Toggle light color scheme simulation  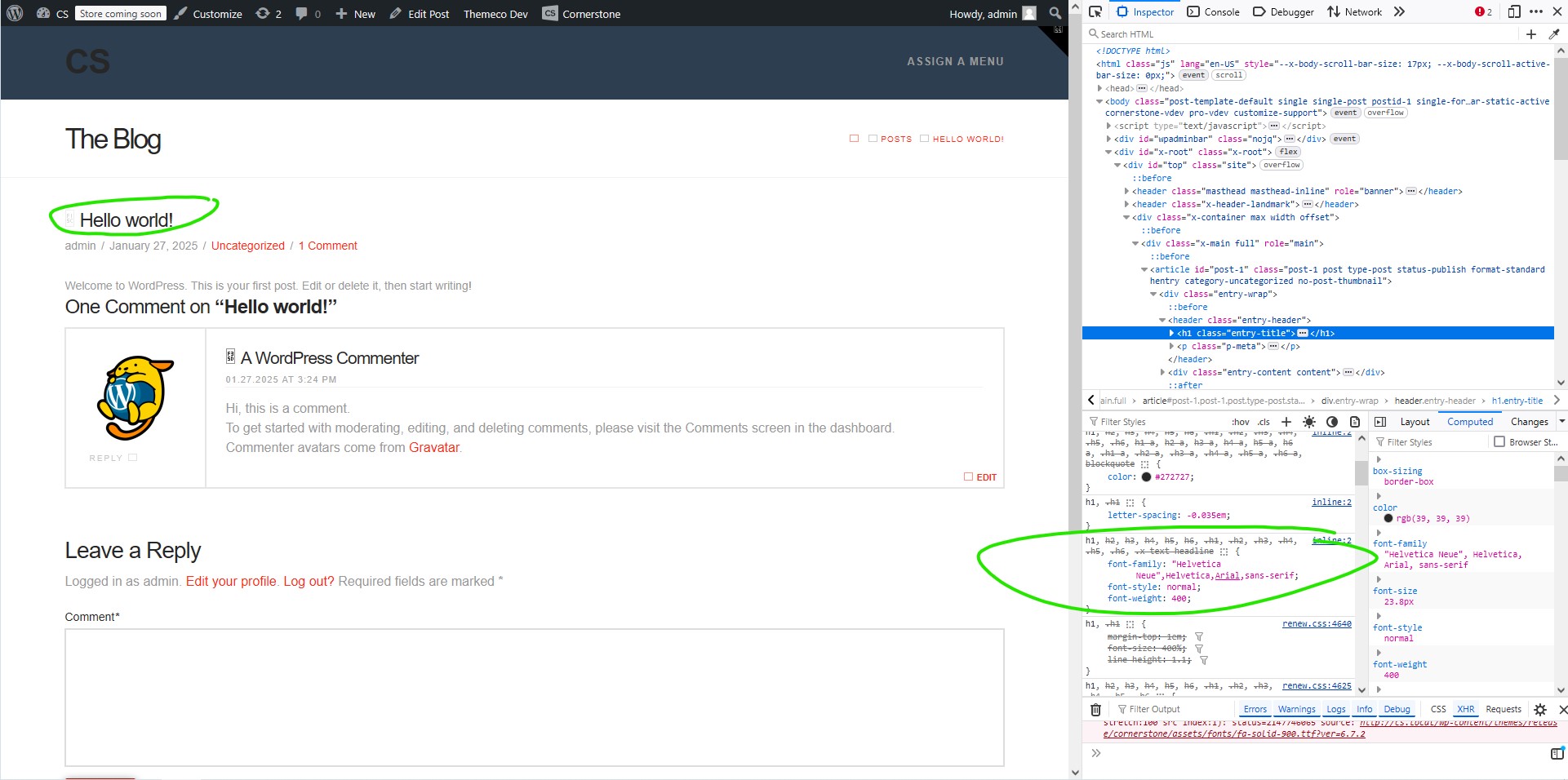[x=1309, y=422]
